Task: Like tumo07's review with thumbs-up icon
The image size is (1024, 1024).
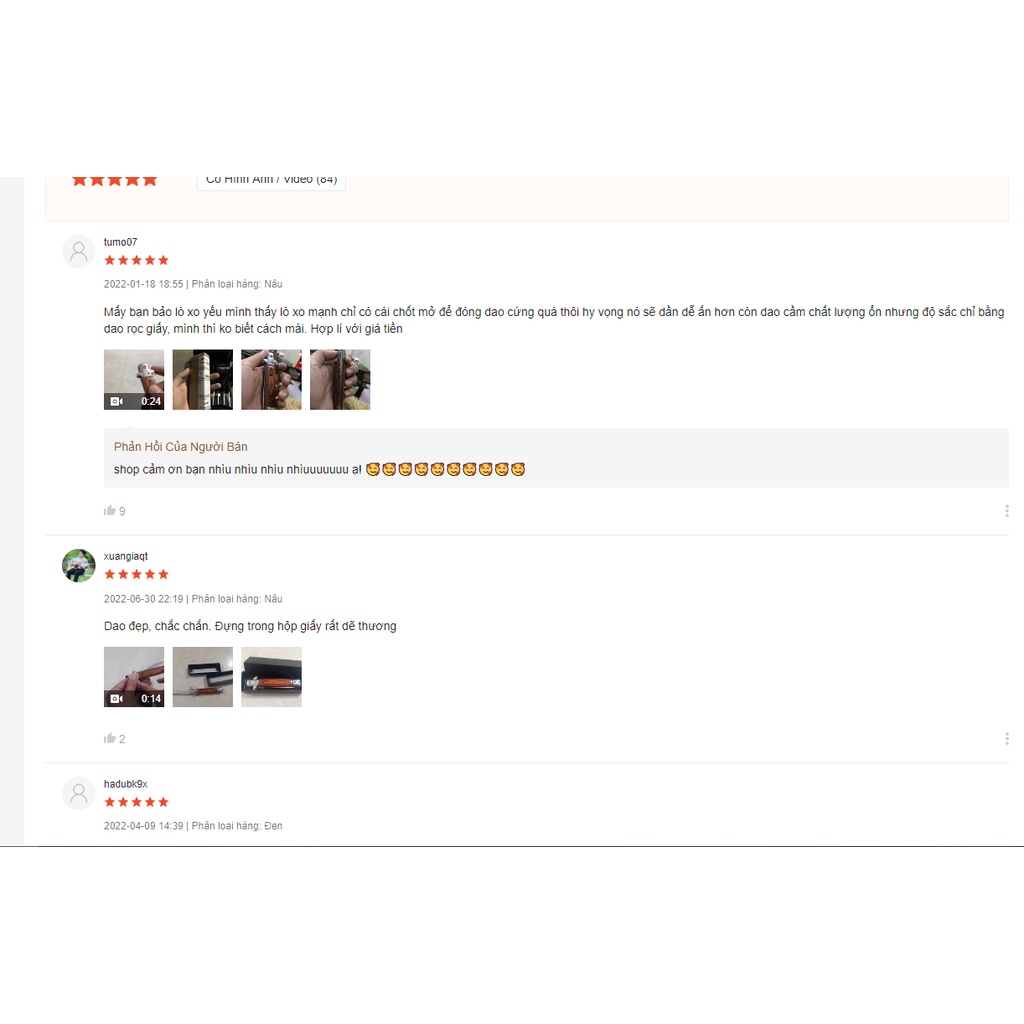Action: point(109,511)
